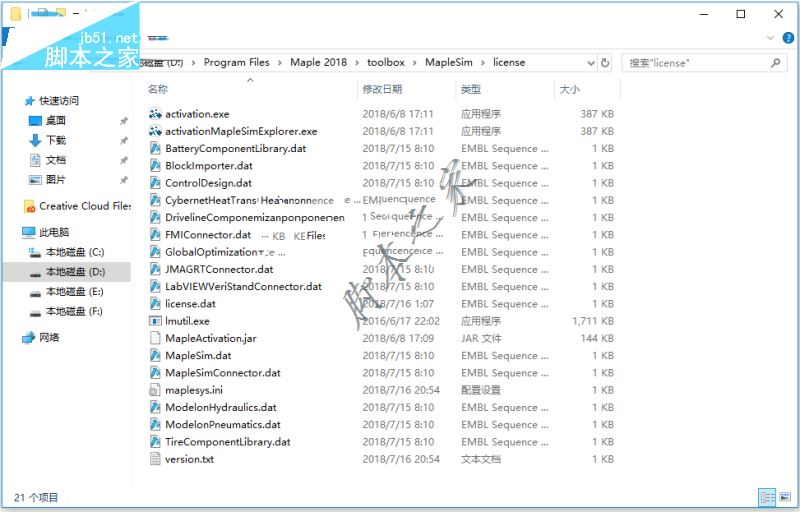Viewport: 800px width, 512px height.
Task: Click the MapleActivation.jar file icon
Action: [x=155, y=338]
